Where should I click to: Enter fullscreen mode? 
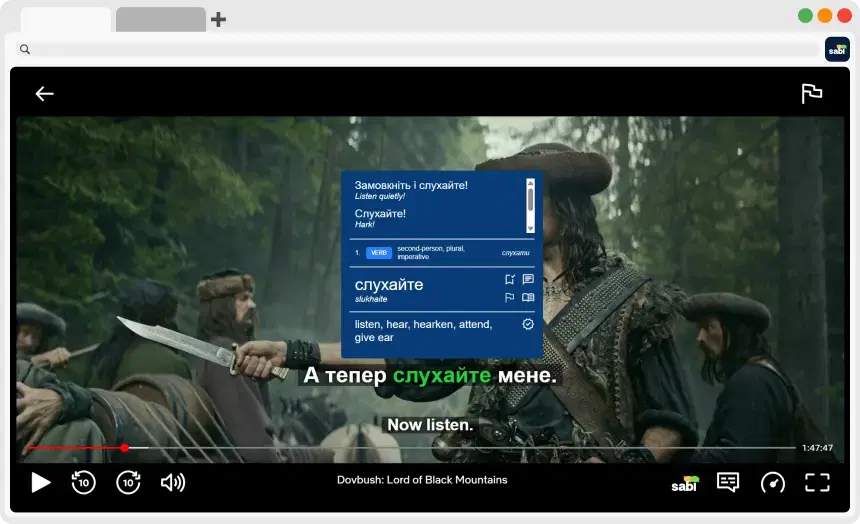(x=817, y=483)
